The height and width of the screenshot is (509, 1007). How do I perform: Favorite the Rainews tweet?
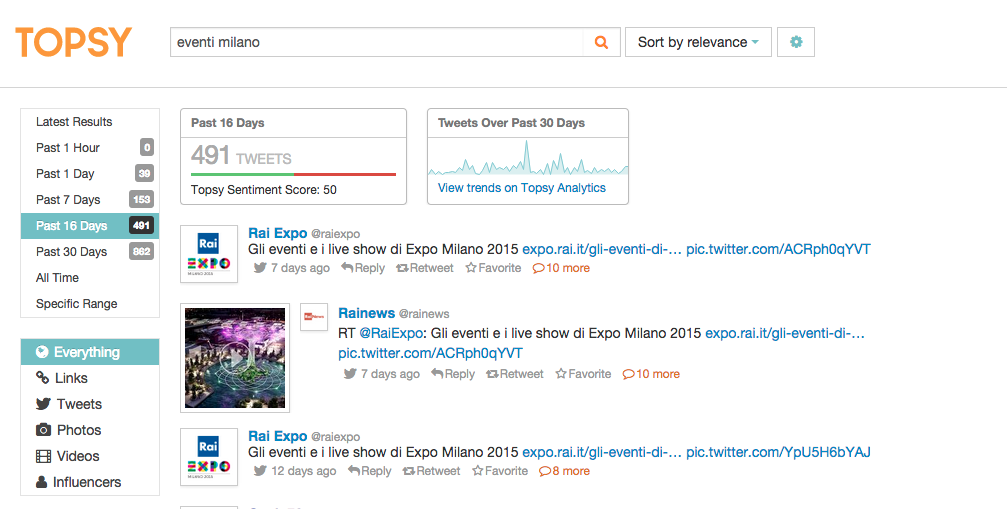click(583, 374)
